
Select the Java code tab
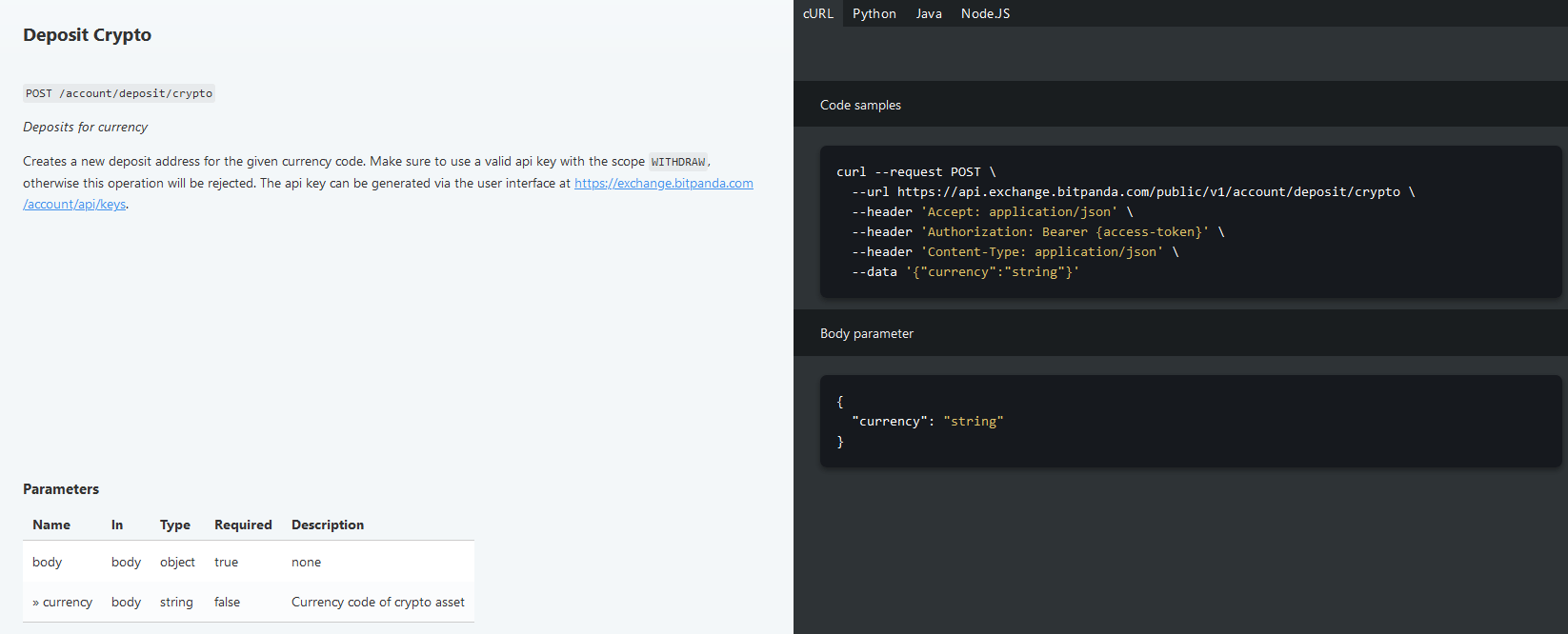click(929, 13)
